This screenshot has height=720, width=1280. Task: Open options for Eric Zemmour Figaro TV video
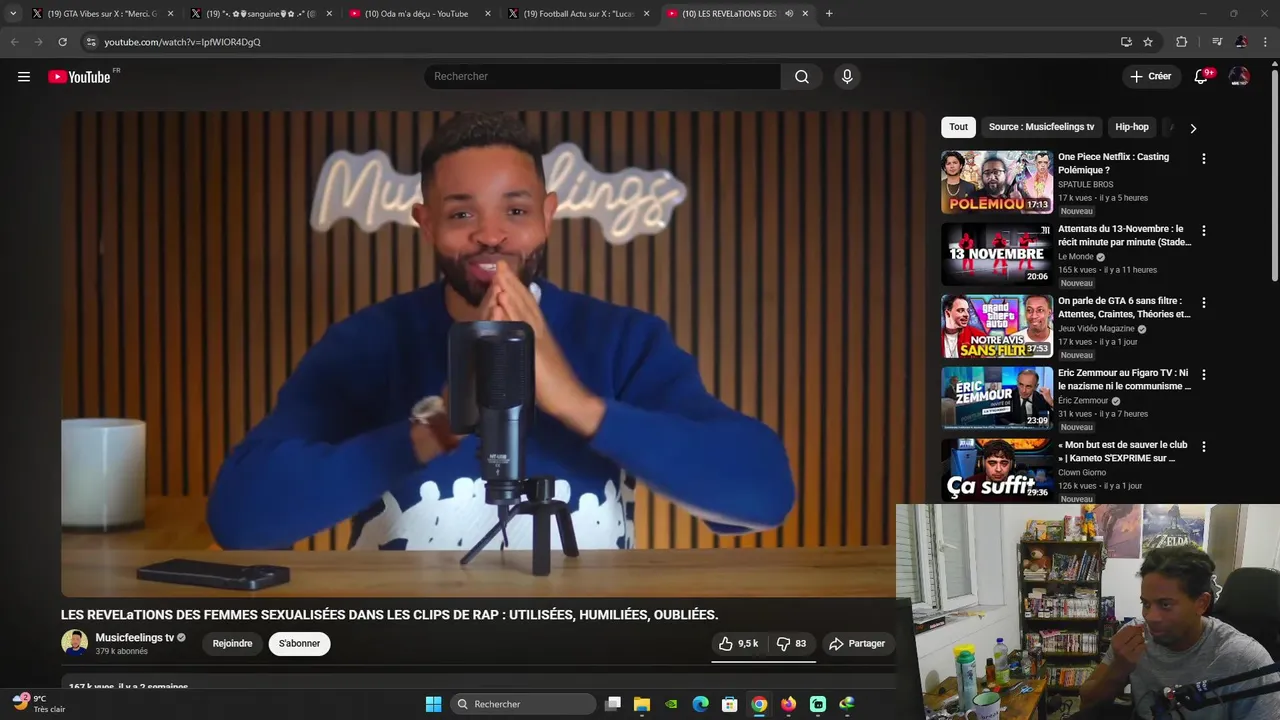tap(1204, 375)
